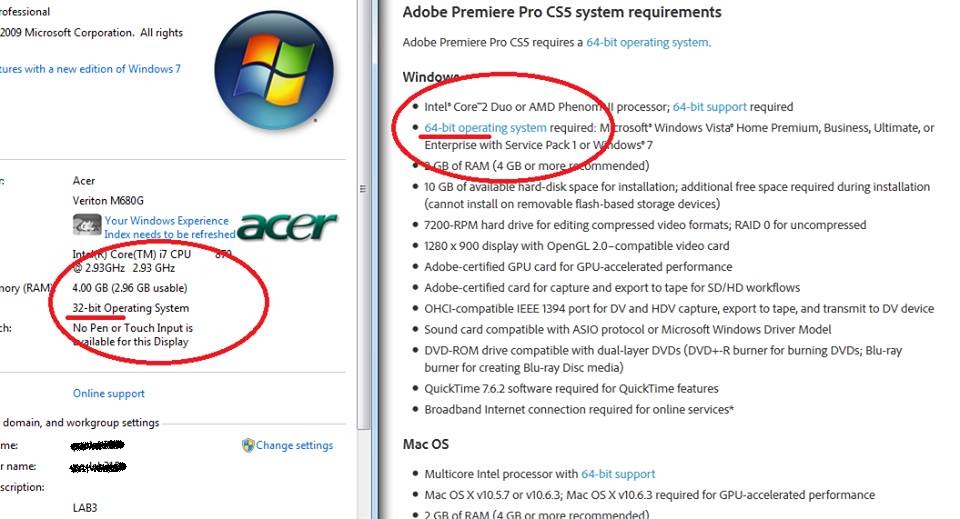Follow the 64-bit operating system link in intro

(x=648, y=42)
